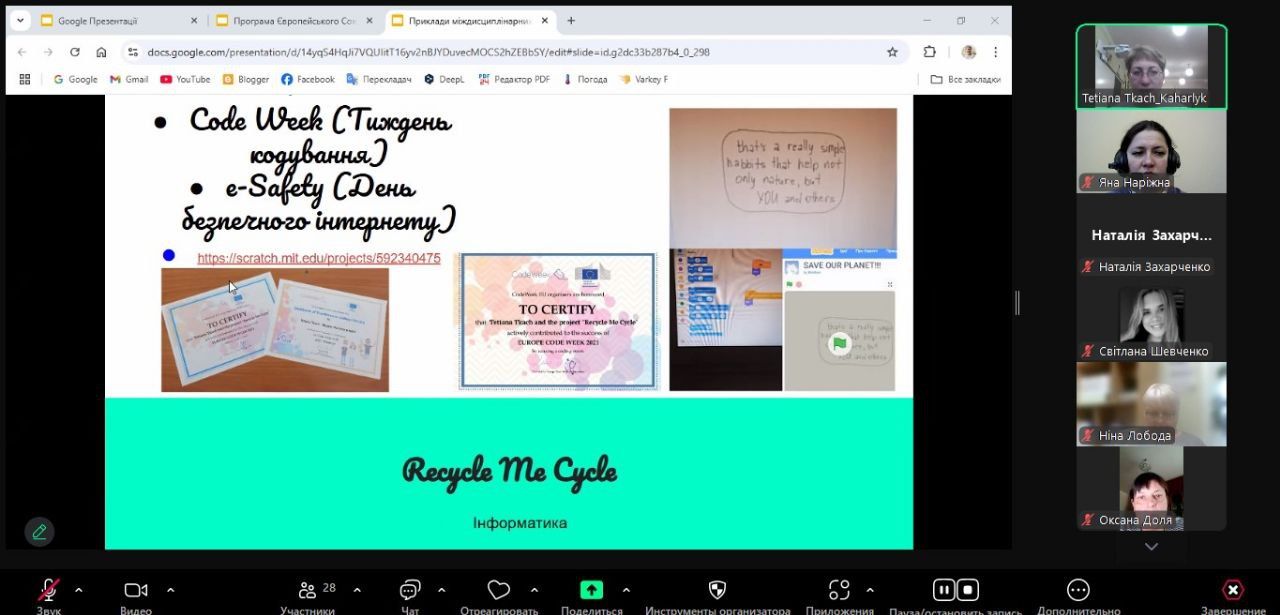Expand audio options arrow next to Звук
Image resolution: width=1280 pixels, height=615 pixels.
tap(79, 590)
